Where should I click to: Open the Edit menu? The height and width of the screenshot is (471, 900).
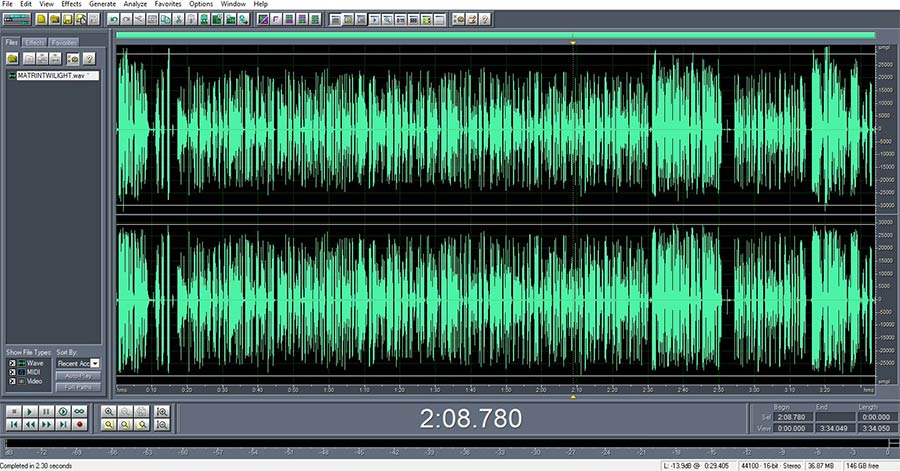coord(26,4)
